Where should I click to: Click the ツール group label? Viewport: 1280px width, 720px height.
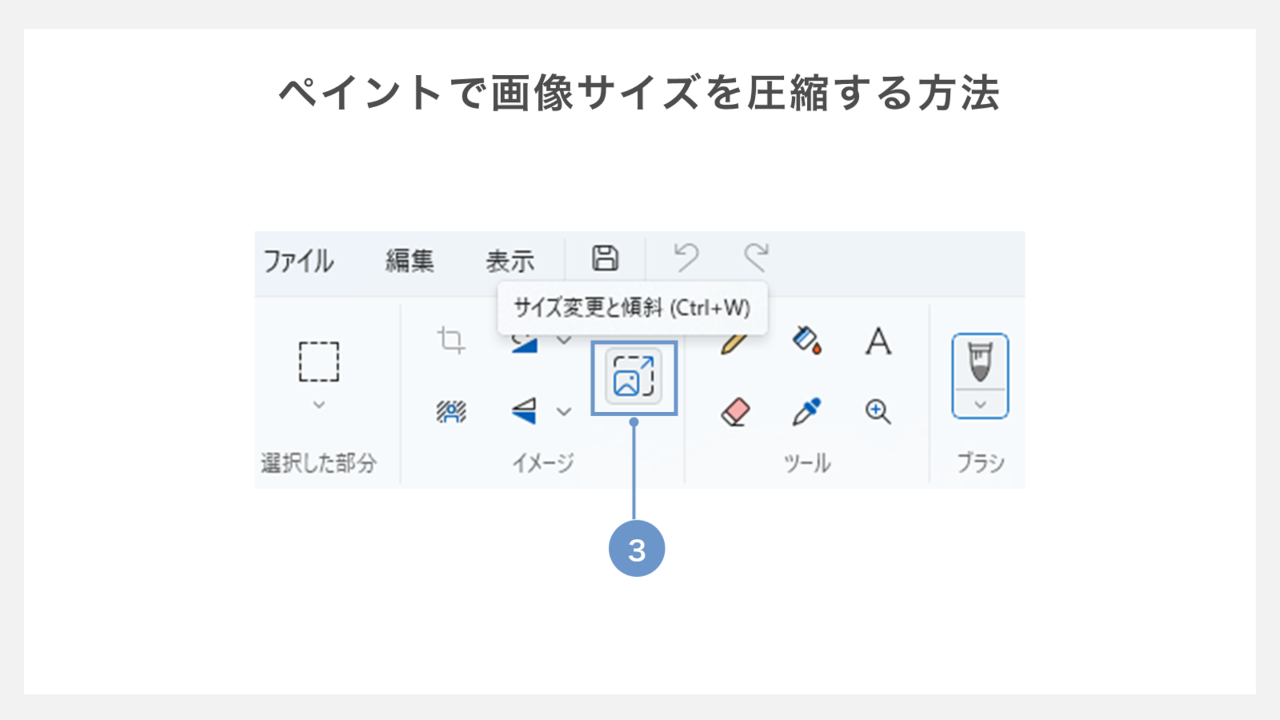[x=807, y=463]
